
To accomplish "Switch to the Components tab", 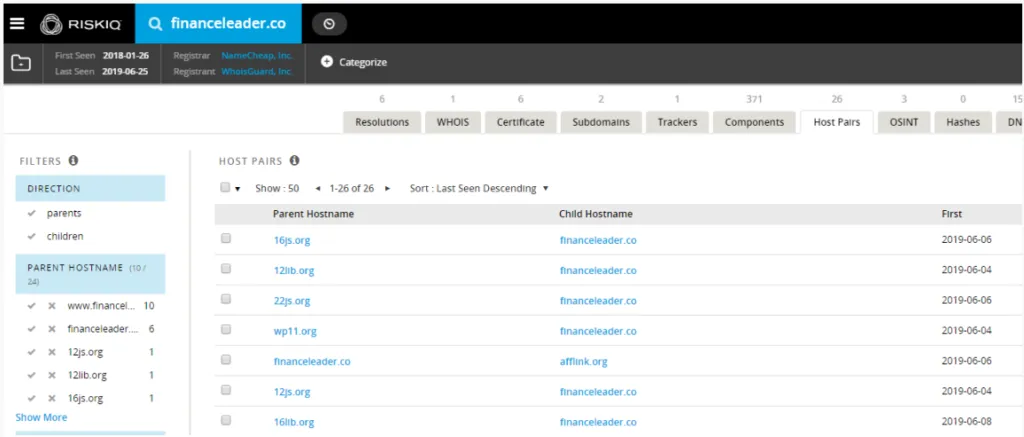I will coord(754,122).
